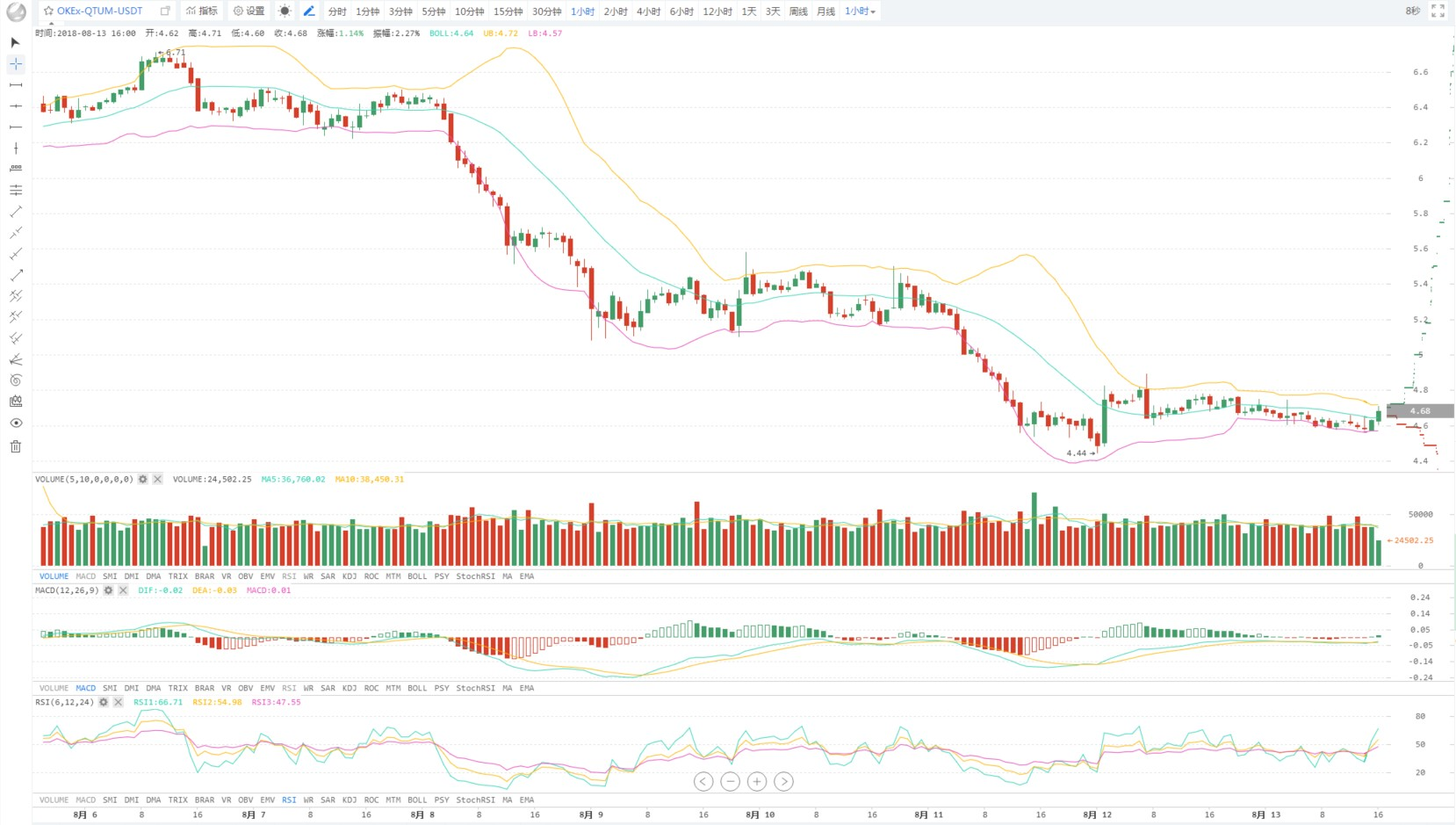
Task: Select the horizontal segment drawing tool
Action: click(x=16, y=85)
